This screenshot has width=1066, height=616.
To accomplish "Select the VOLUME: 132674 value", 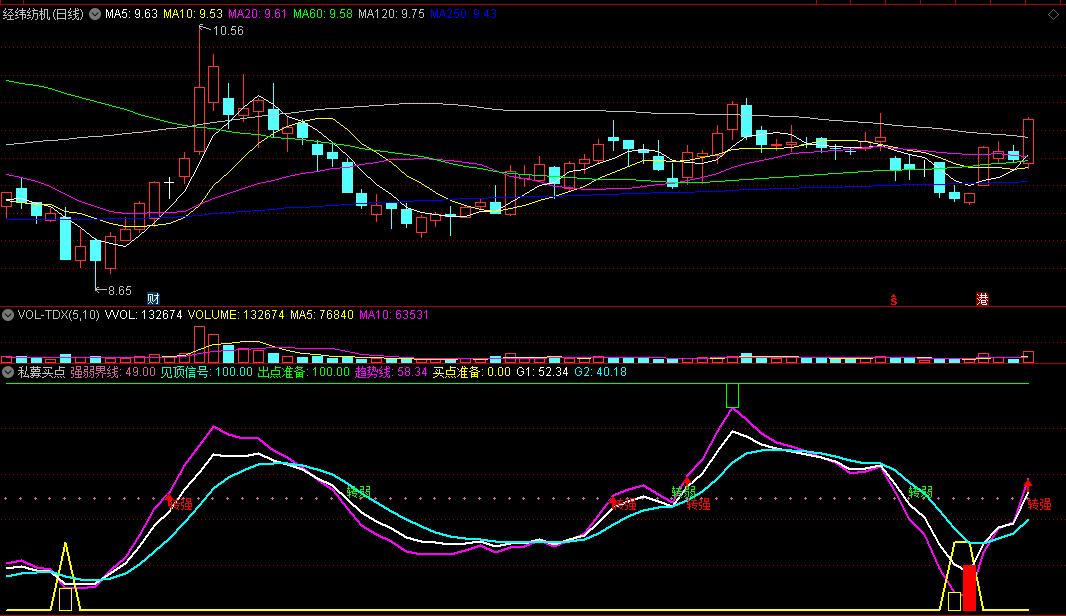I will coord(236,315).
